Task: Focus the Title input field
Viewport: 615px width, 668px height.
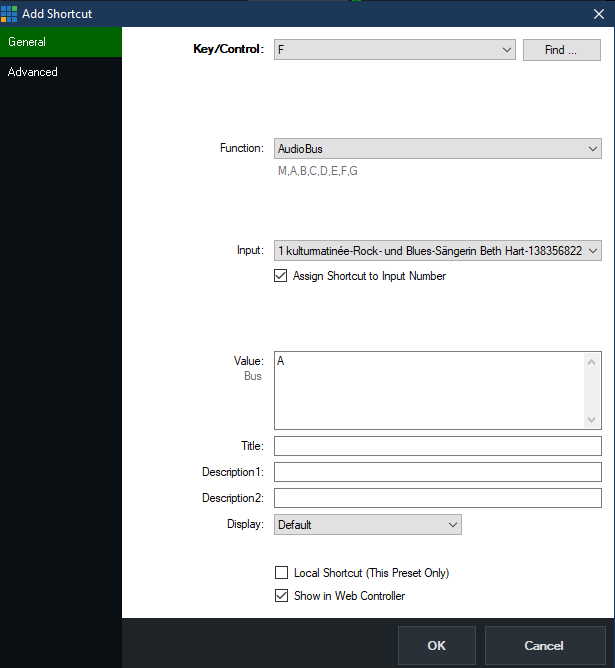Action: tap(437, 446)
